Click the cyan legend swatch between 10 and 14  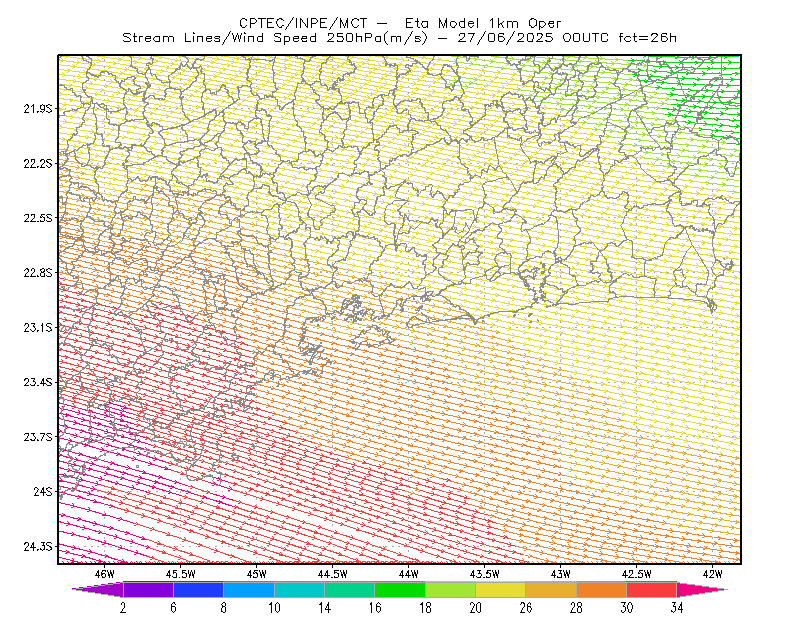299,589
